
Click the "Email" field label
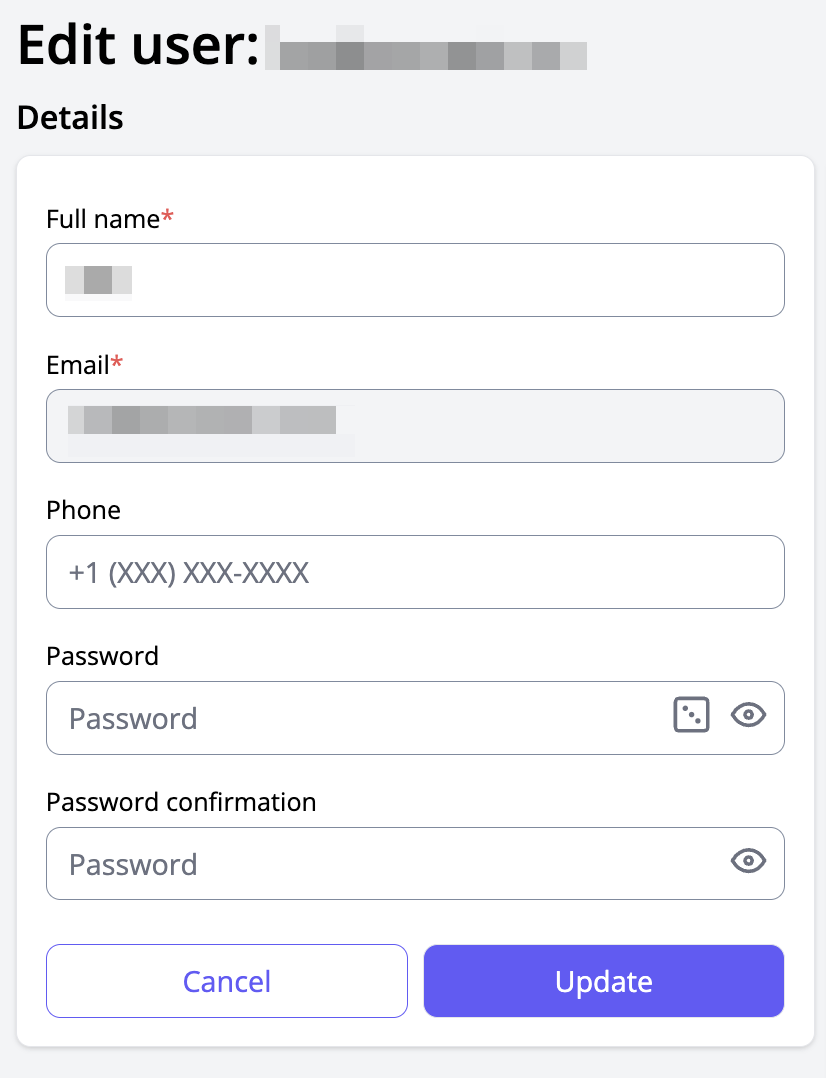[78, 365]
